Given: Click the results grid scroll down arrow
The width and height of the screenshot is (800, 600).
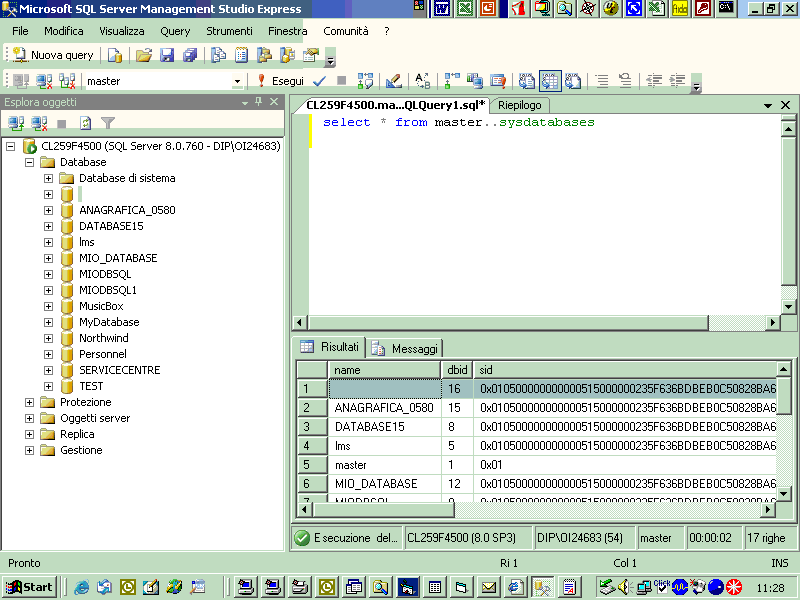Looking at the screenshot, I should [784, 493].
